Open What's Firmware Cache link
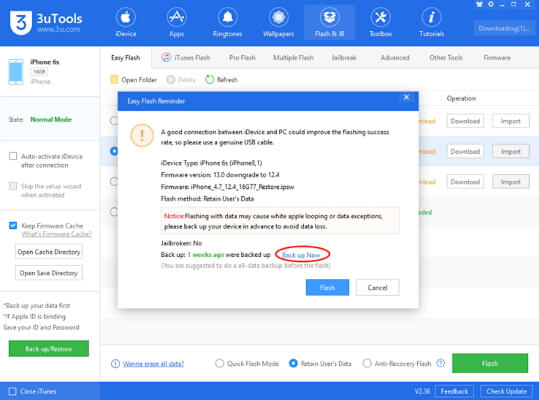Viewport: 539px width, 400px height. click(57, 234)
